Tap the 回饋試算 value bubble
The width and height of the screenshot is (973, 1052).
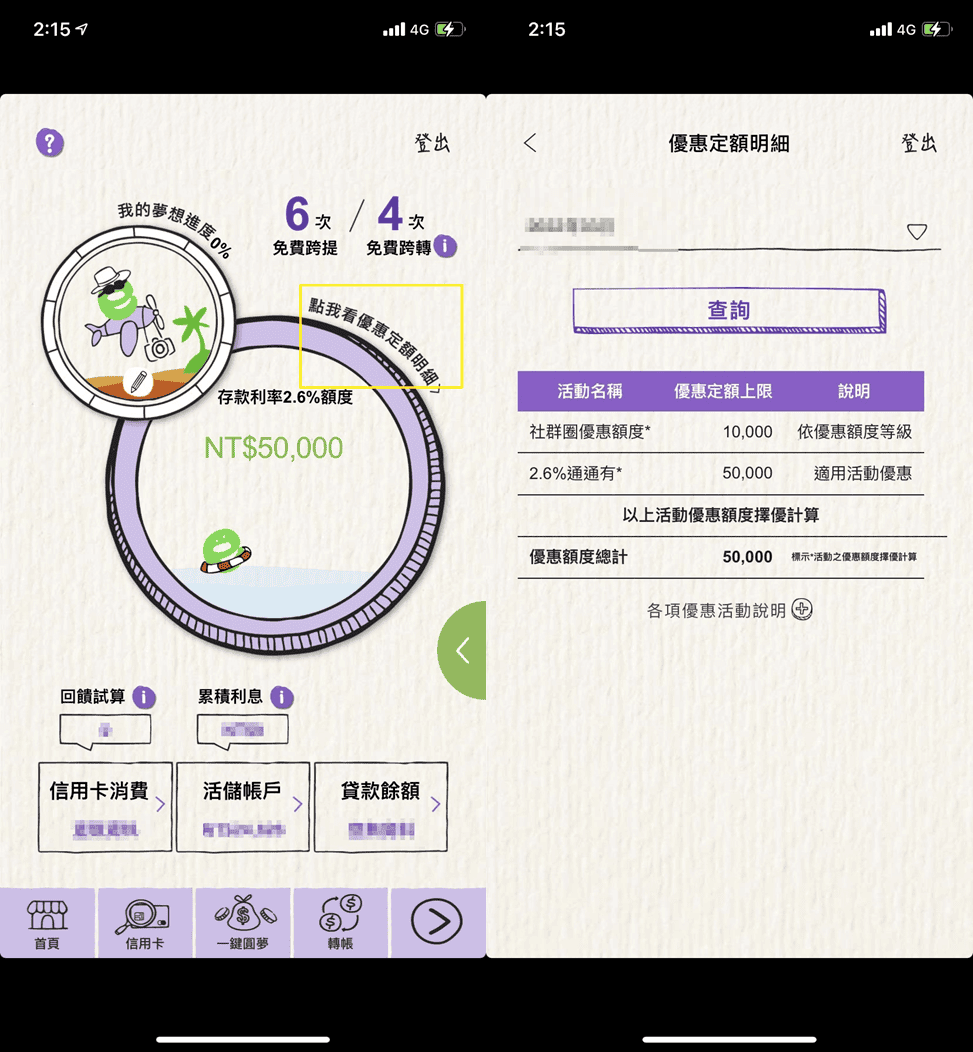[x=105, y=731]
